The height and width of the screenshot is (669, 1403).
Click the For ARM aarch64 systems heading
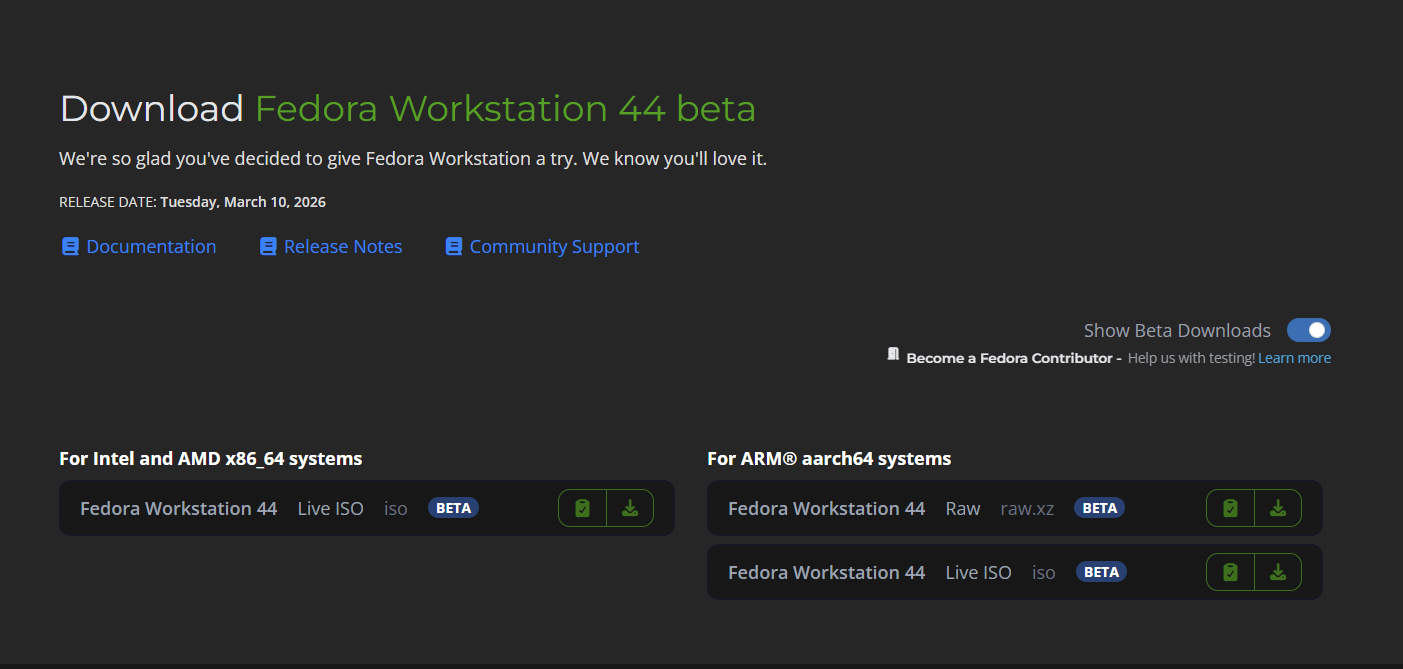[829, 458]
